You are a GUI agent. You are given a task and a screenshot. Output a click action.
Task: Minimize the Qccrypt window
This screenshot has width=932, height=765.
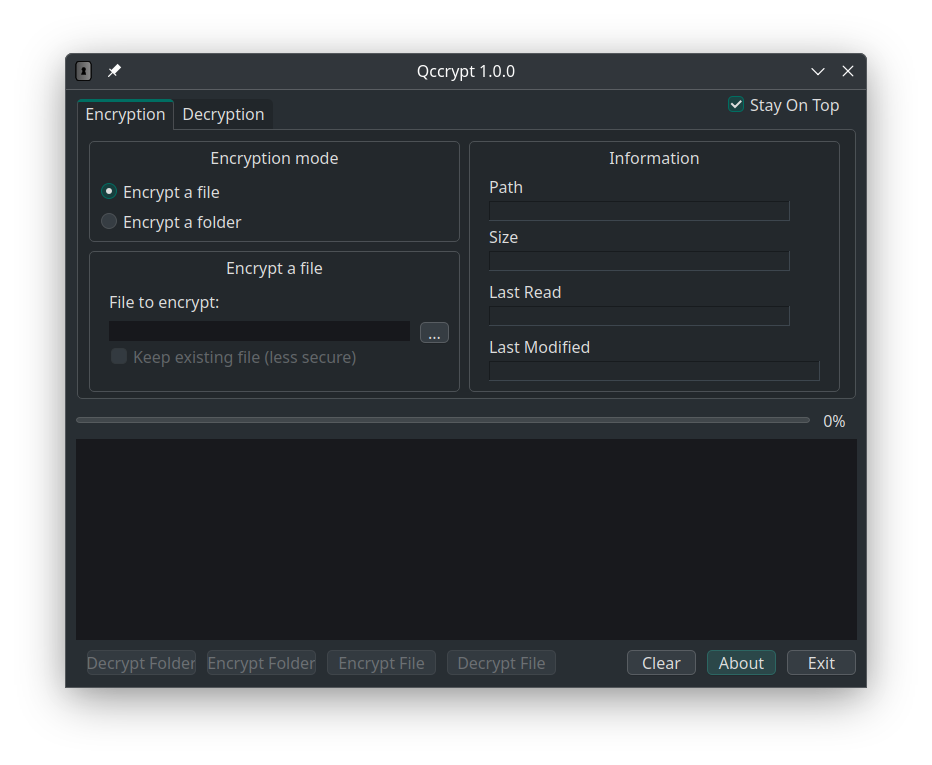[x=818, y=71]
